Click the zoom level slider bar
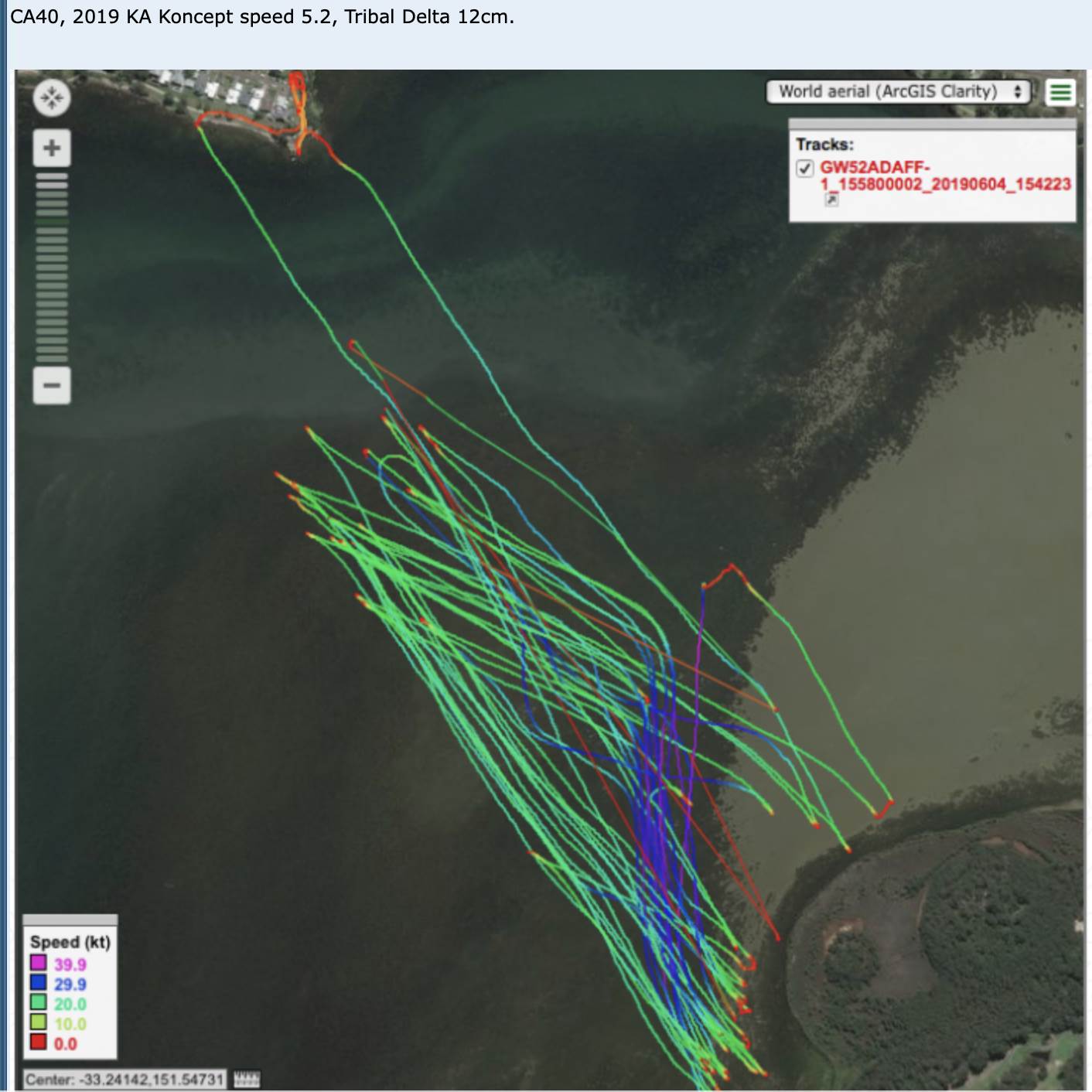Viewport: 1092px width, 1092px height. click(x=52, y=268)
